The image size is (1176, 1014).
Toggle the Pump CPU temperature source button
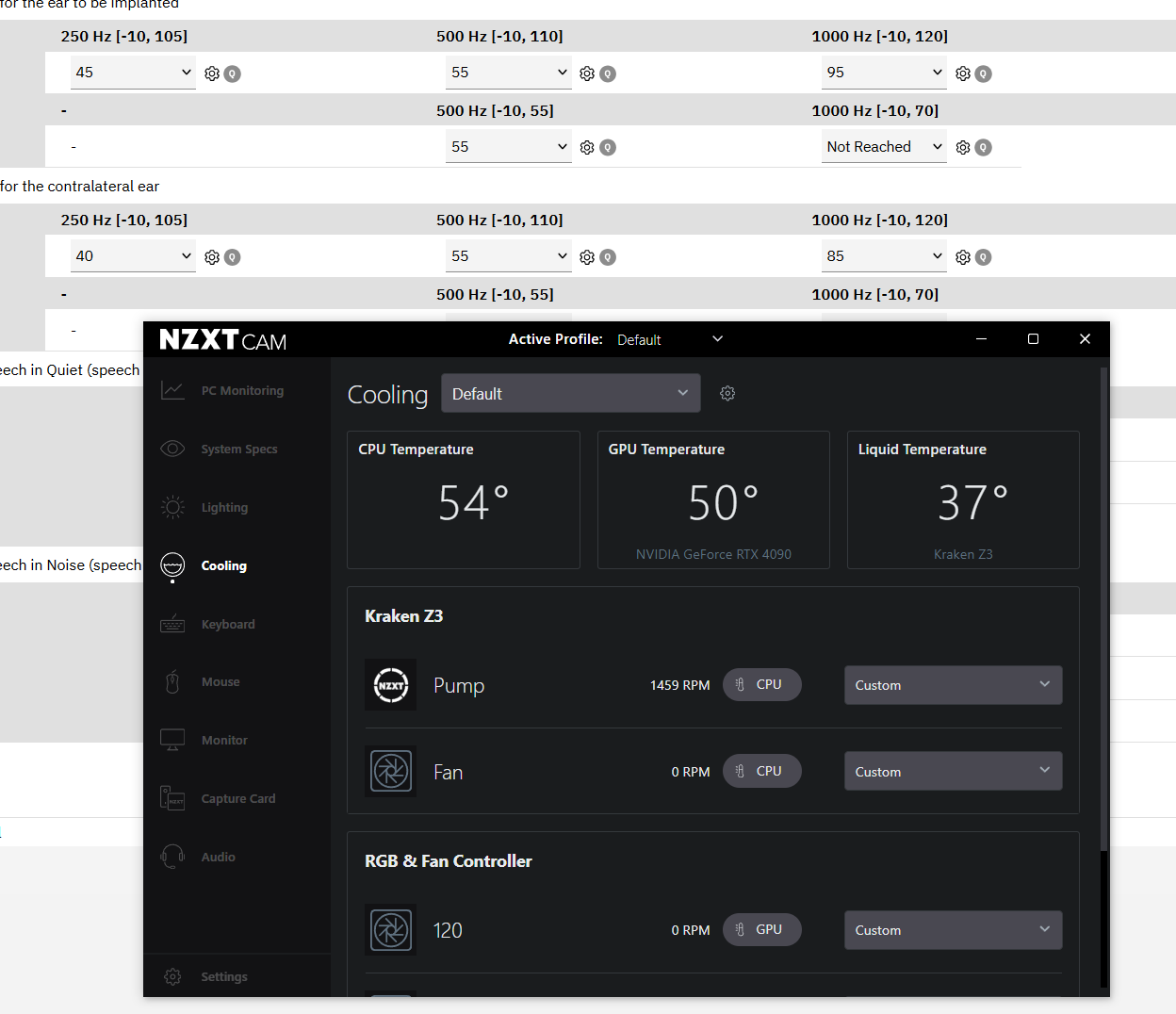pos(761,685)
